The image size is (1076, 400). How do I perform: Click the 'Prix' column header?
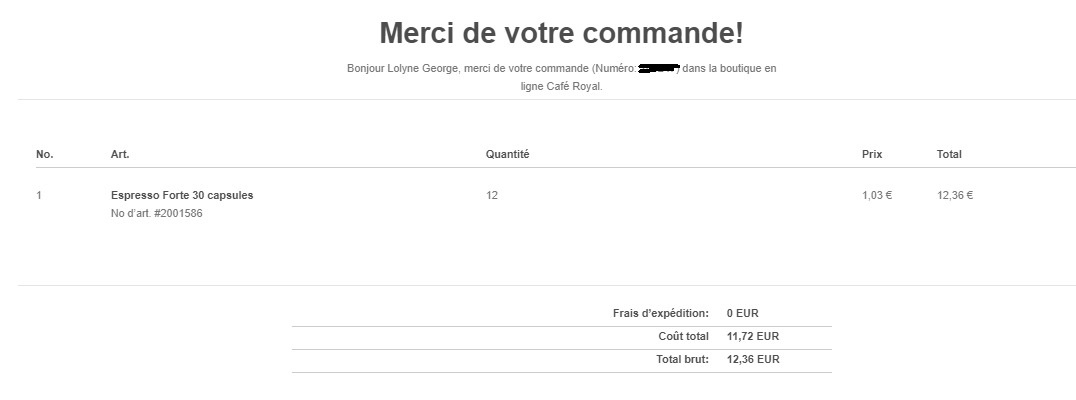point(872,154)
